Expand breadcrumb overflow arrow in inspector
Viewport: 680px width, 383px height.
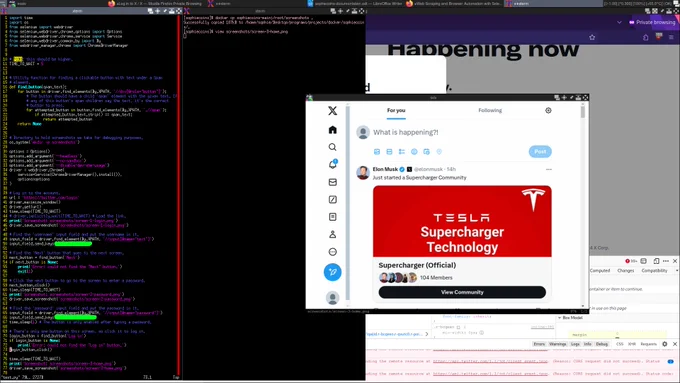[427, 334]
